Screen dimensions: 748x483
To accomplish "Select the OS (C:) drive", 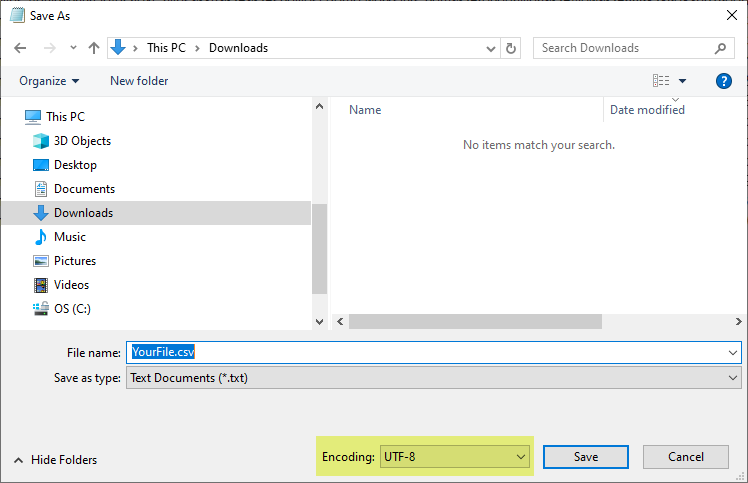I will [x=72, y=309].
